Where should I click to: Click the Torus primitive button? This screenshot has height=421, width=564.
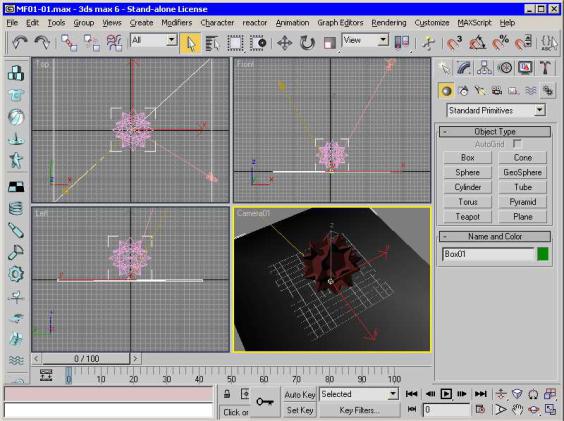[467, 202]
